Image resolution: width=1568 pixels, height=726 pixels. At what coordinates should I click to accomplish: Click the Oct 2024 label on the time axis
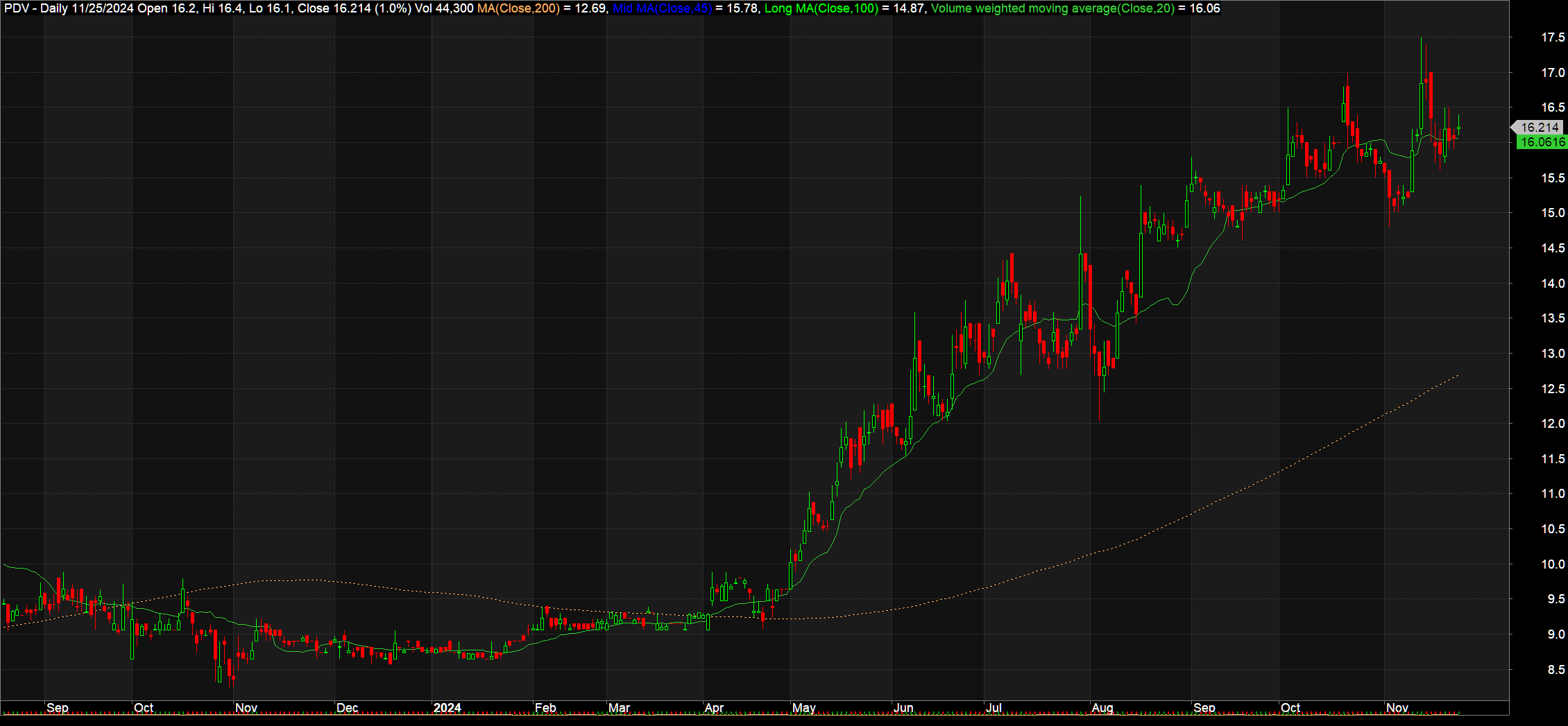[x=1290, y=708]
